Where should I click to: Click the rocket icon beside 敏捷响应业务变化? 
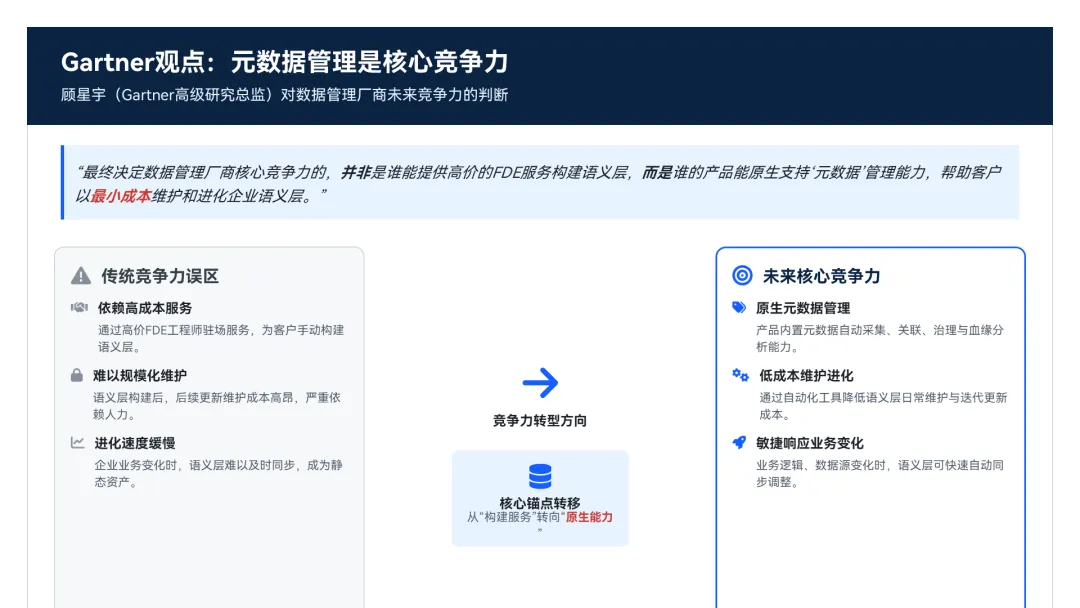pyautogui.click(x=739, y=443)
